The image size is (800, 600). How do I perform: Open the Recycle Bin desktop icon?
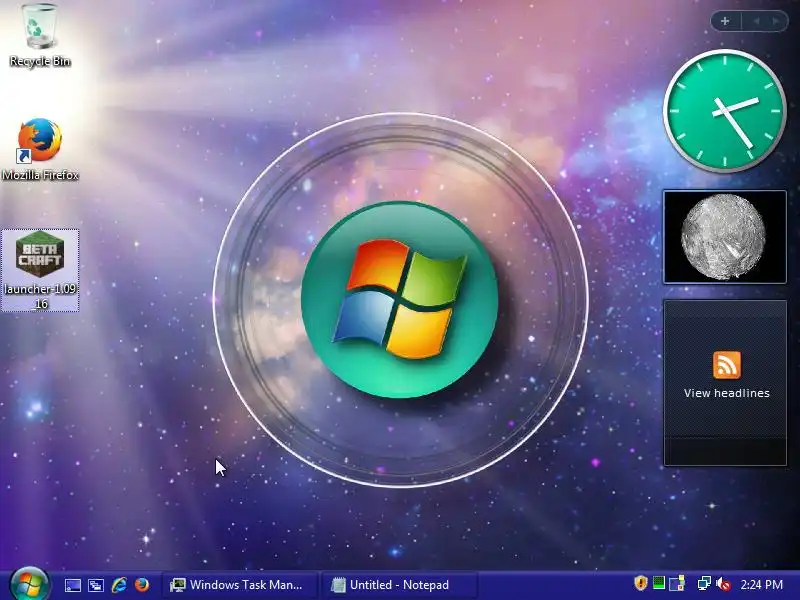(x=39, y=36)
